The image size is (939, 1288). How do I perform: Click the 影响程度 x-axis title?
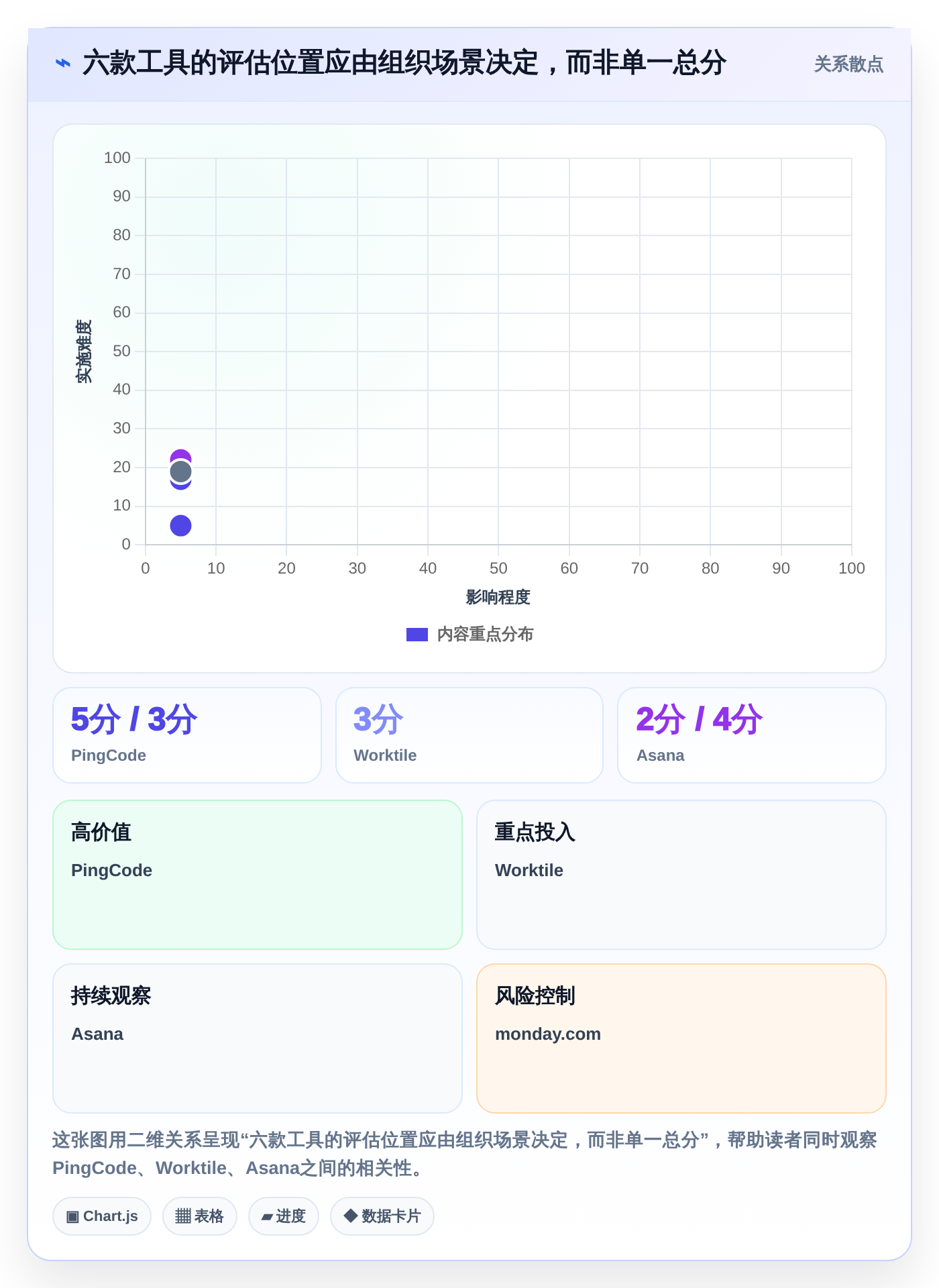(x=498, y=597)
